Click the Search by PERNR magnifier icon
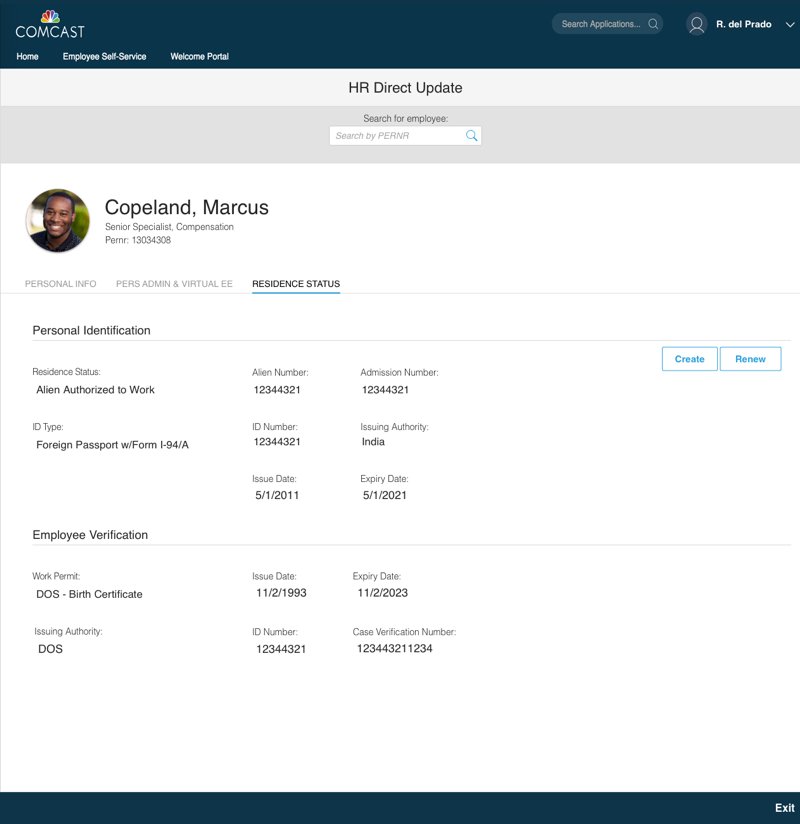 [471, 136]
